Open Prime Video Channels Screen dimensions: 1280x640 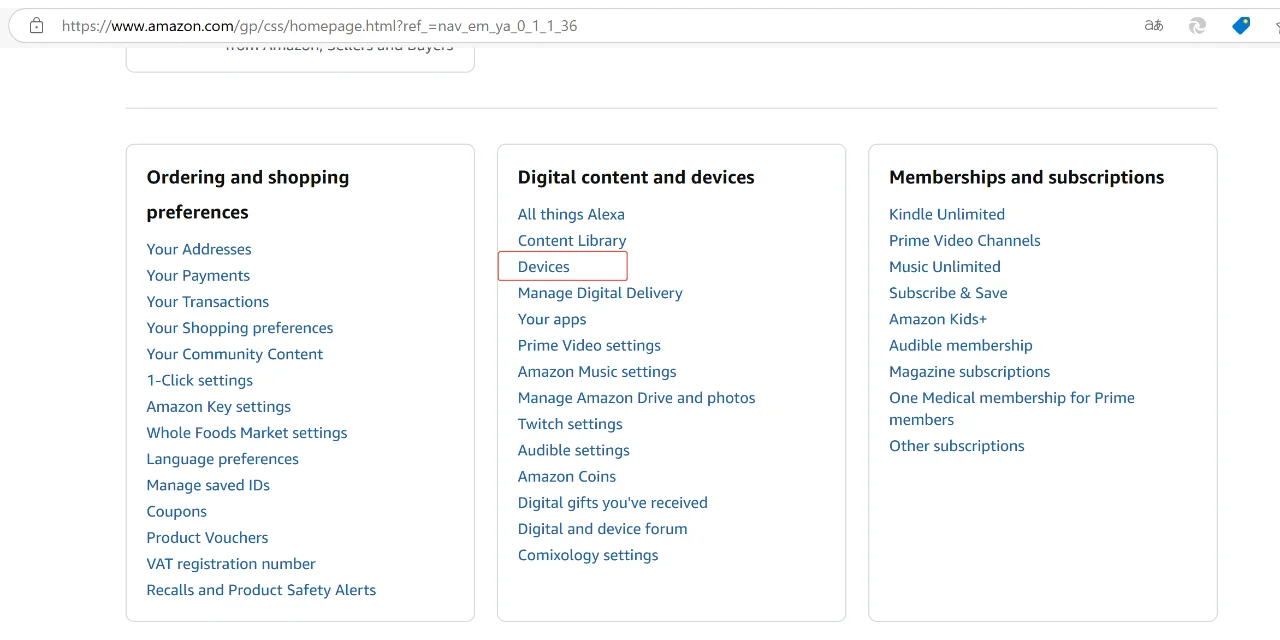965,240
